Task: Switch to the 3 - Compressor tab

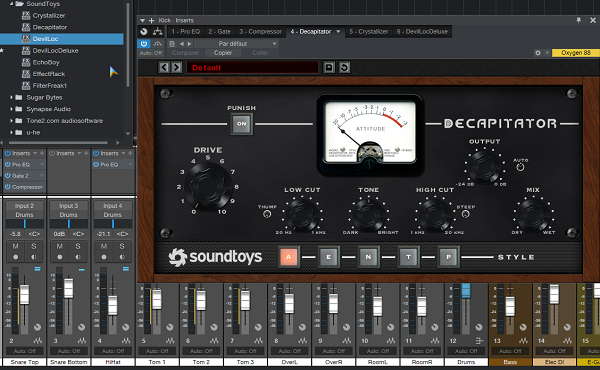Action: (261, 32)
